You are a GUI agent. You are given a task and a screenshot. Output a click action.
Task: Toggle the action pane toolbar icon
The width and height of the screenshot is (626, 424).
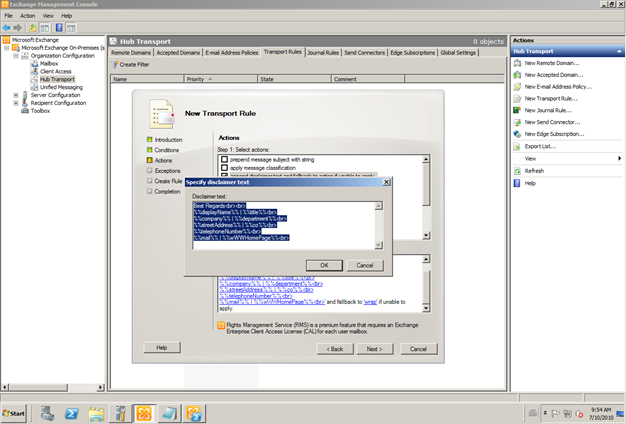(71, 28)
